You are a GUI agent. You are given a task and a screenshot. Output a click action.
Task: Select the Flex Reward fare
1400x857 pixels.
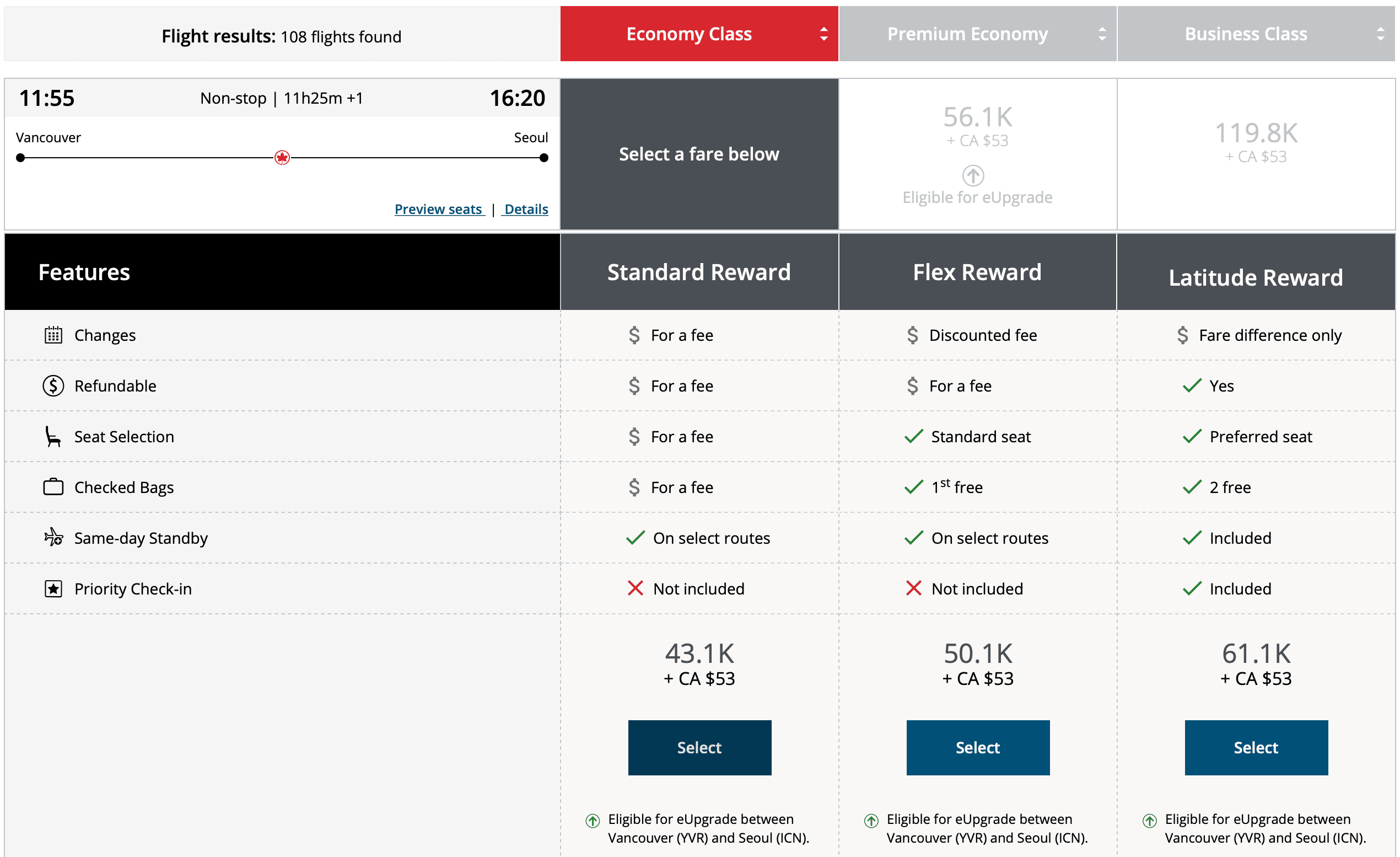click(x=978, y=747)
